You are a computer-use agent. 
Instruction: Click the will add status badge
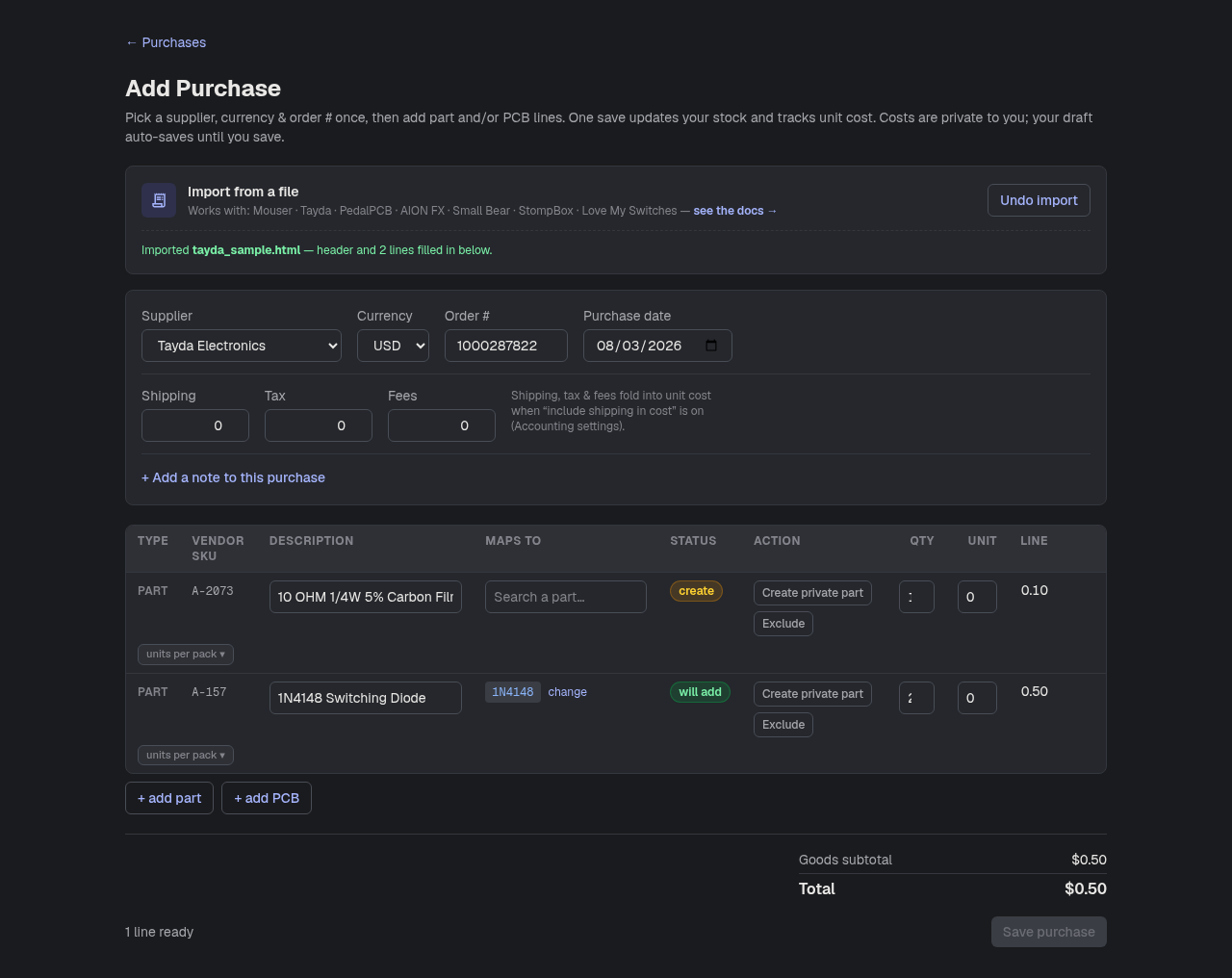click(x=700, y=692)
